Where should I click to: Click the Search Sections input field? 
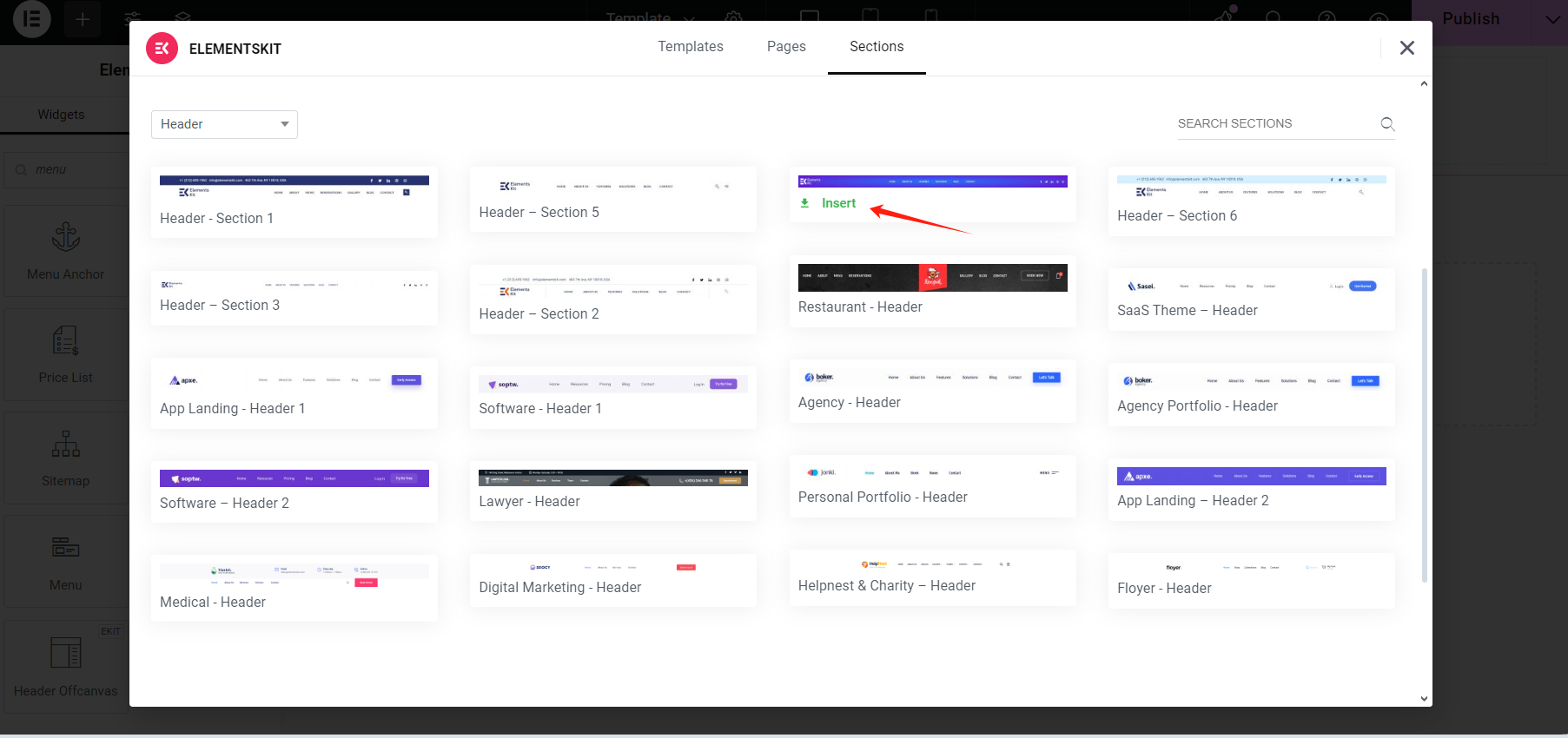click(1275, 123)
